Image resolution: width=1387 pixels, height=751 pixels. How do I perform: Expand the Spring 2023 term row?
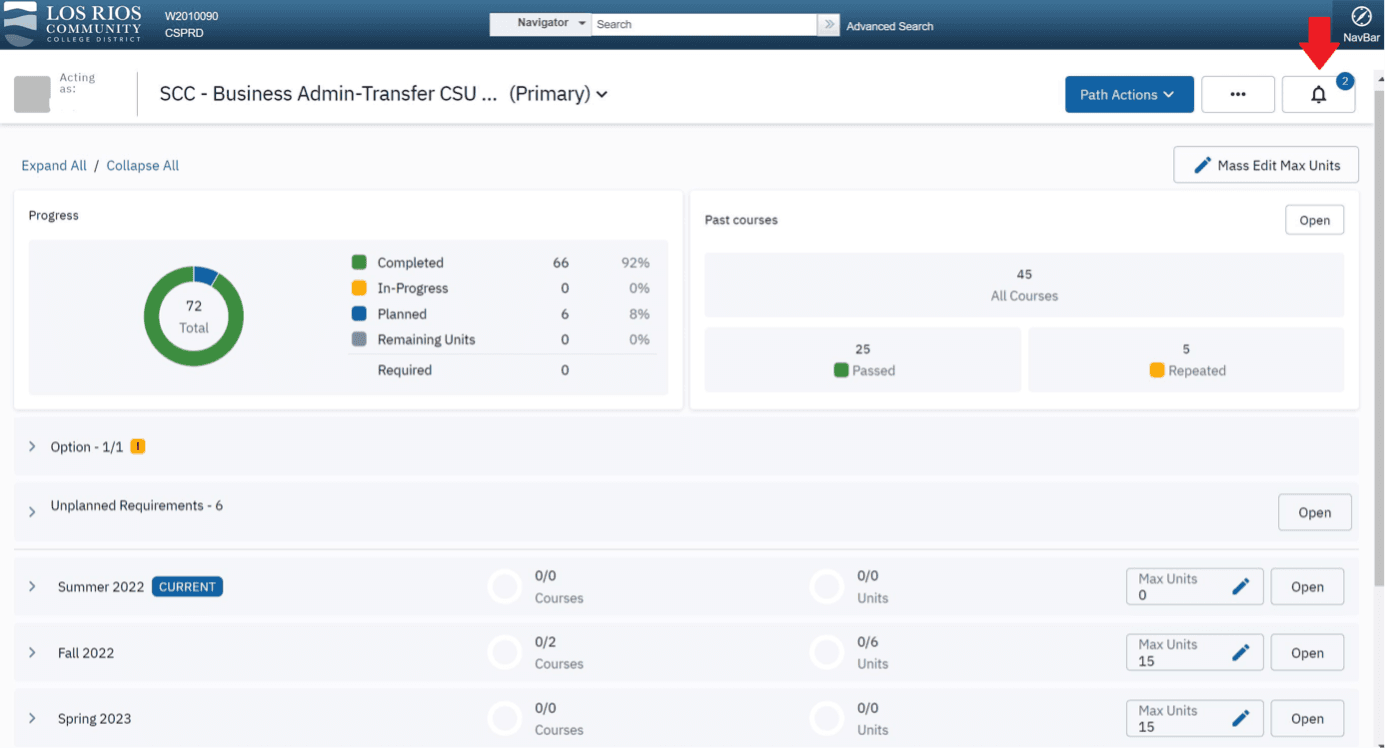pos(32,719)
